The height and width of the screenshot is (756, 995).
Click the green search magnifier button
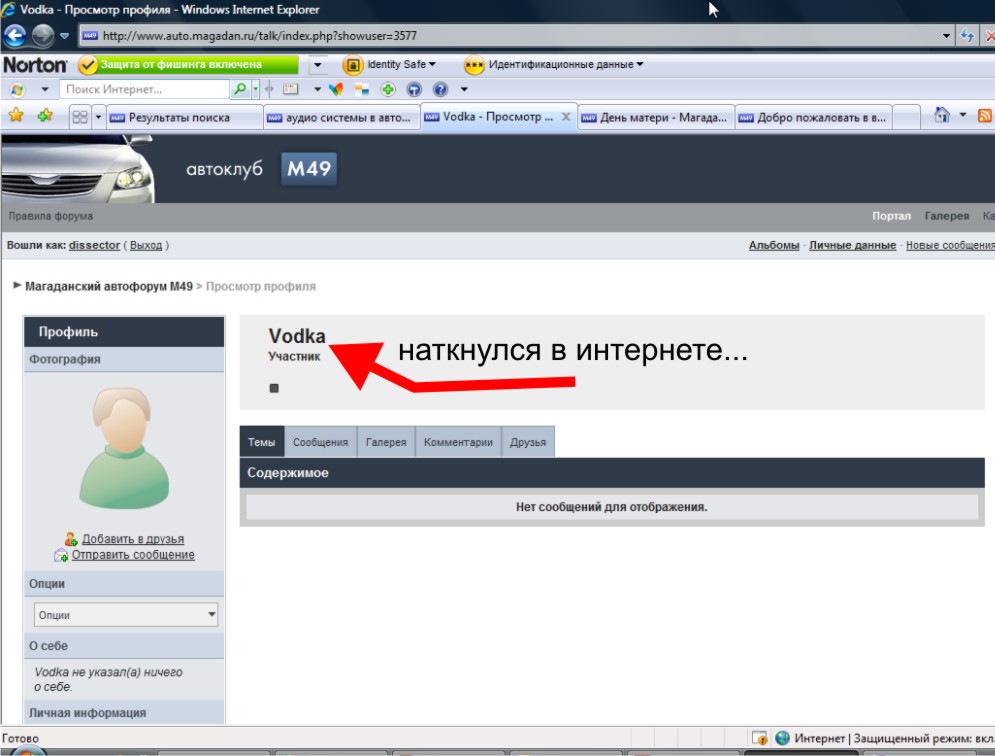click(x=240, y=90)
